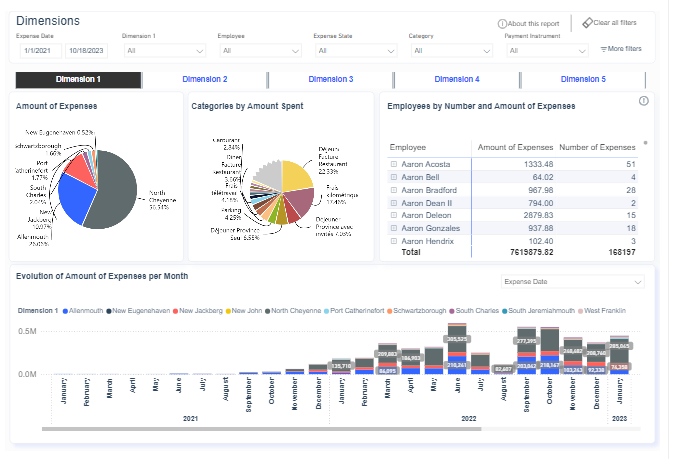Expand the Aaron Bell row icon
Image resolution: width=673 pixels, height=459 pixels.
[393, 177]
